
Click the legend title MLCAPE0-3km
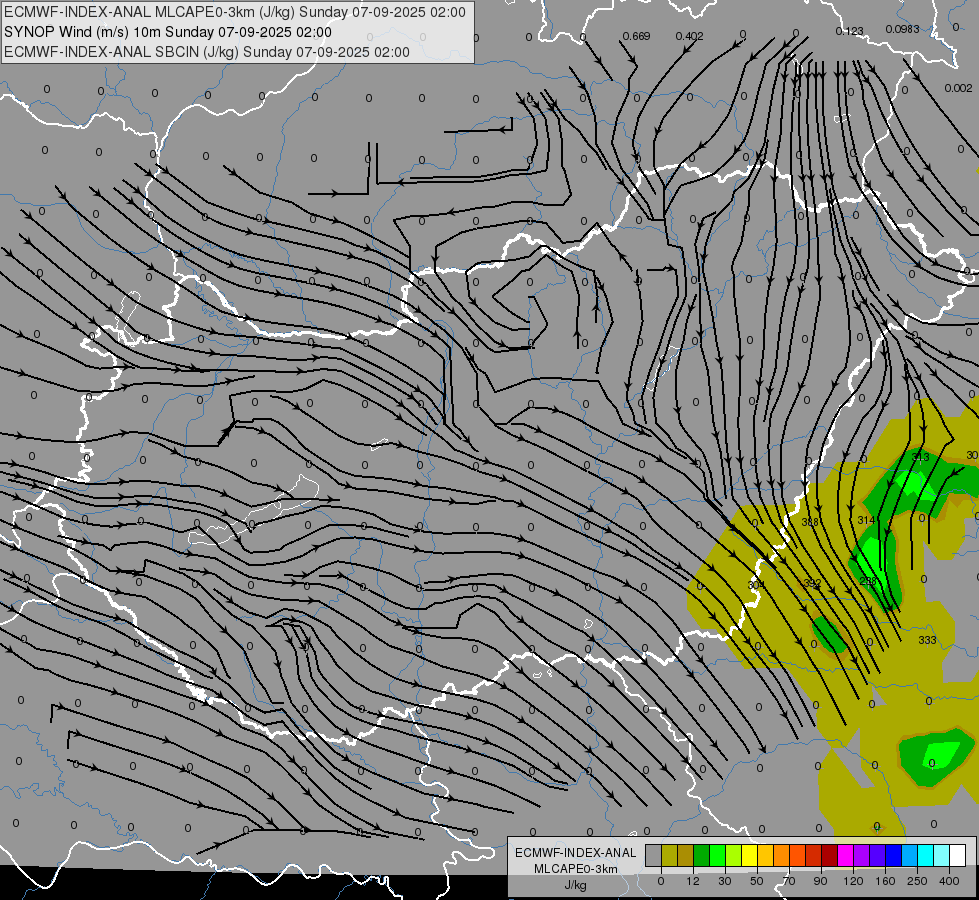(x=576, y=869)
